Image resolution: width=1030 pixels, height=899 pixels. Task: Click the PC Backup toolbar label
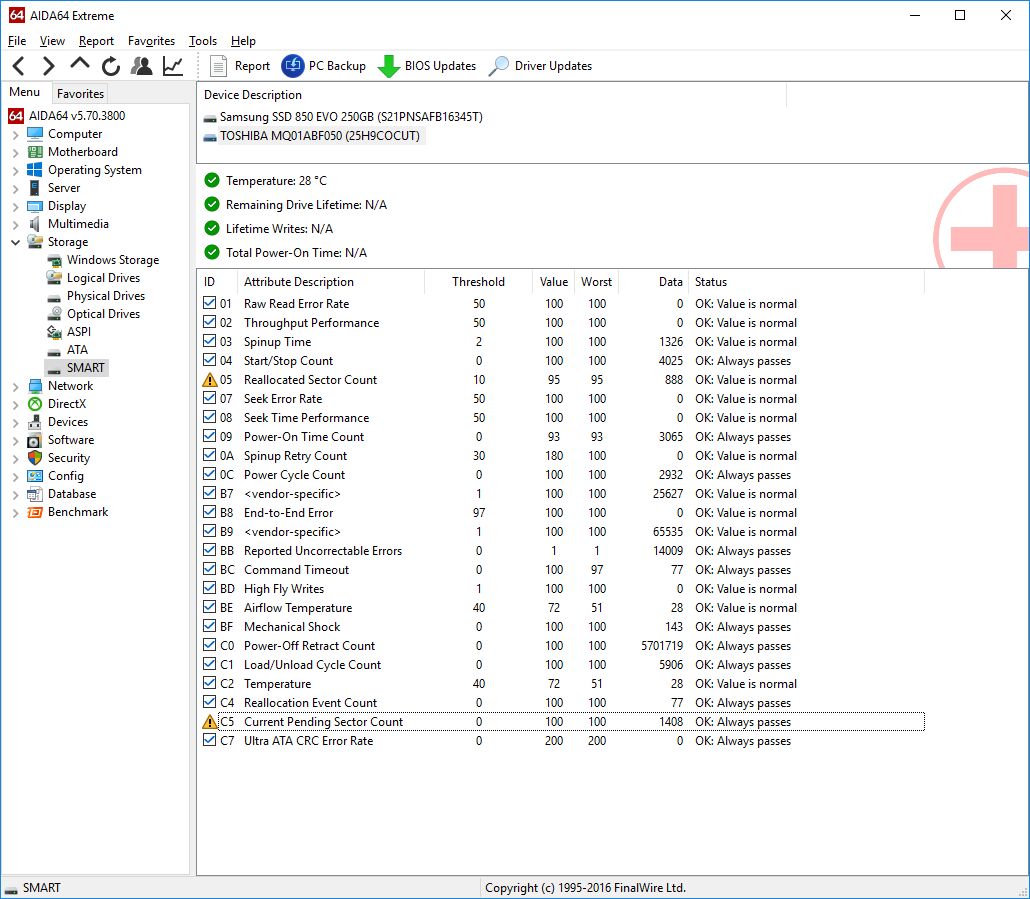(x=337, y=66)
